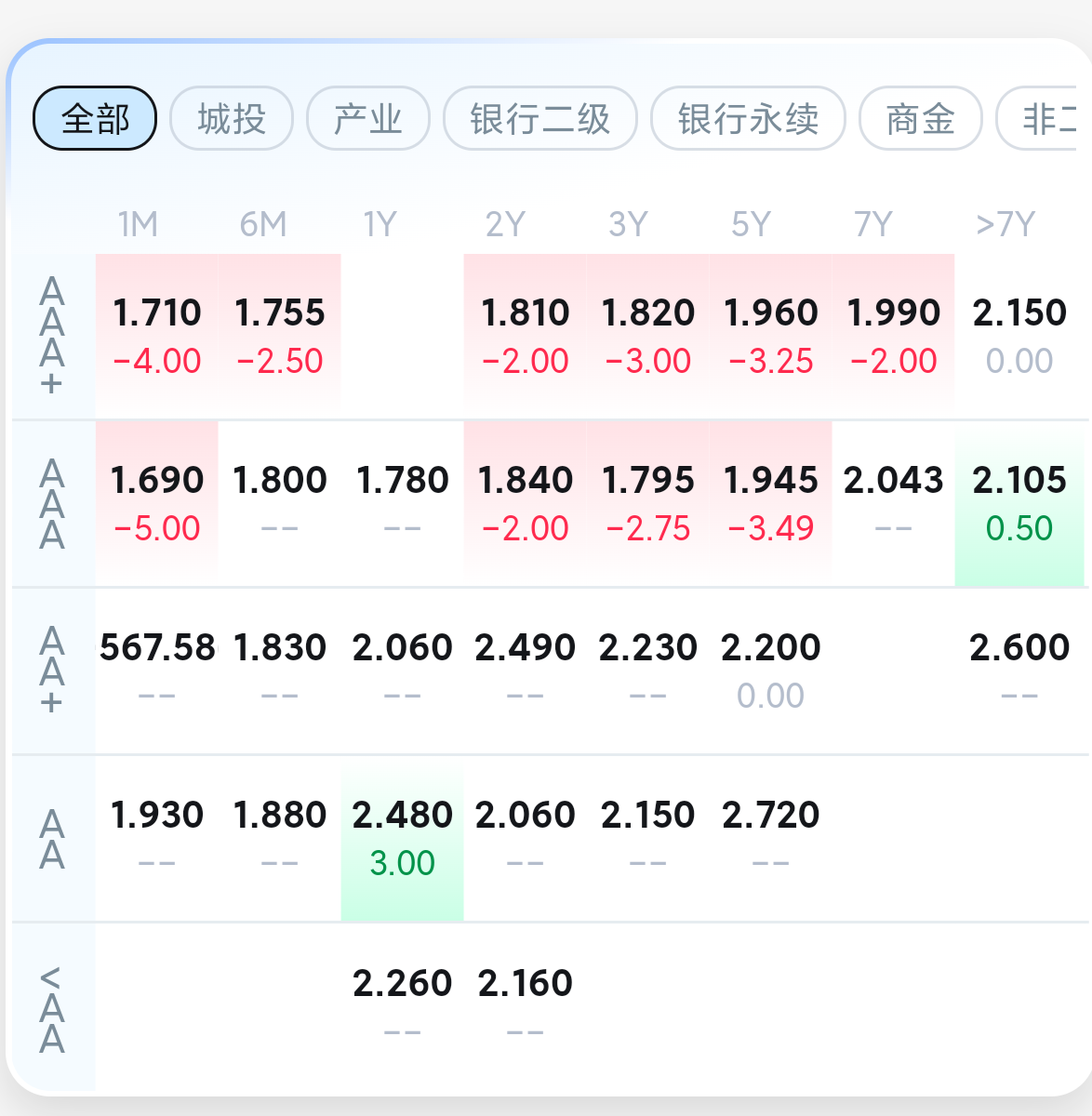The height and width of the screenshot is (1116, 1092).
Task: Click <AA 1Y cell showing 2.260
Action: click(403, 1006)
